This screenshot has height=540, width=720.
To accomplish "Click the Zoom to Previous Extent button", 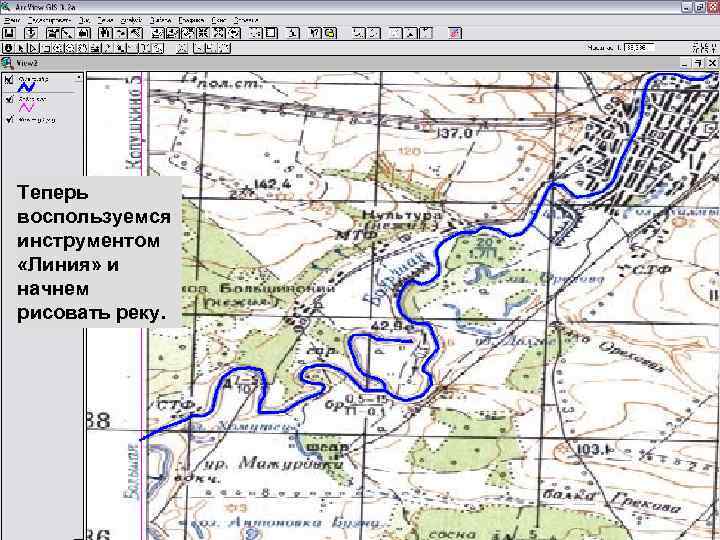I will tap(234, 33).
